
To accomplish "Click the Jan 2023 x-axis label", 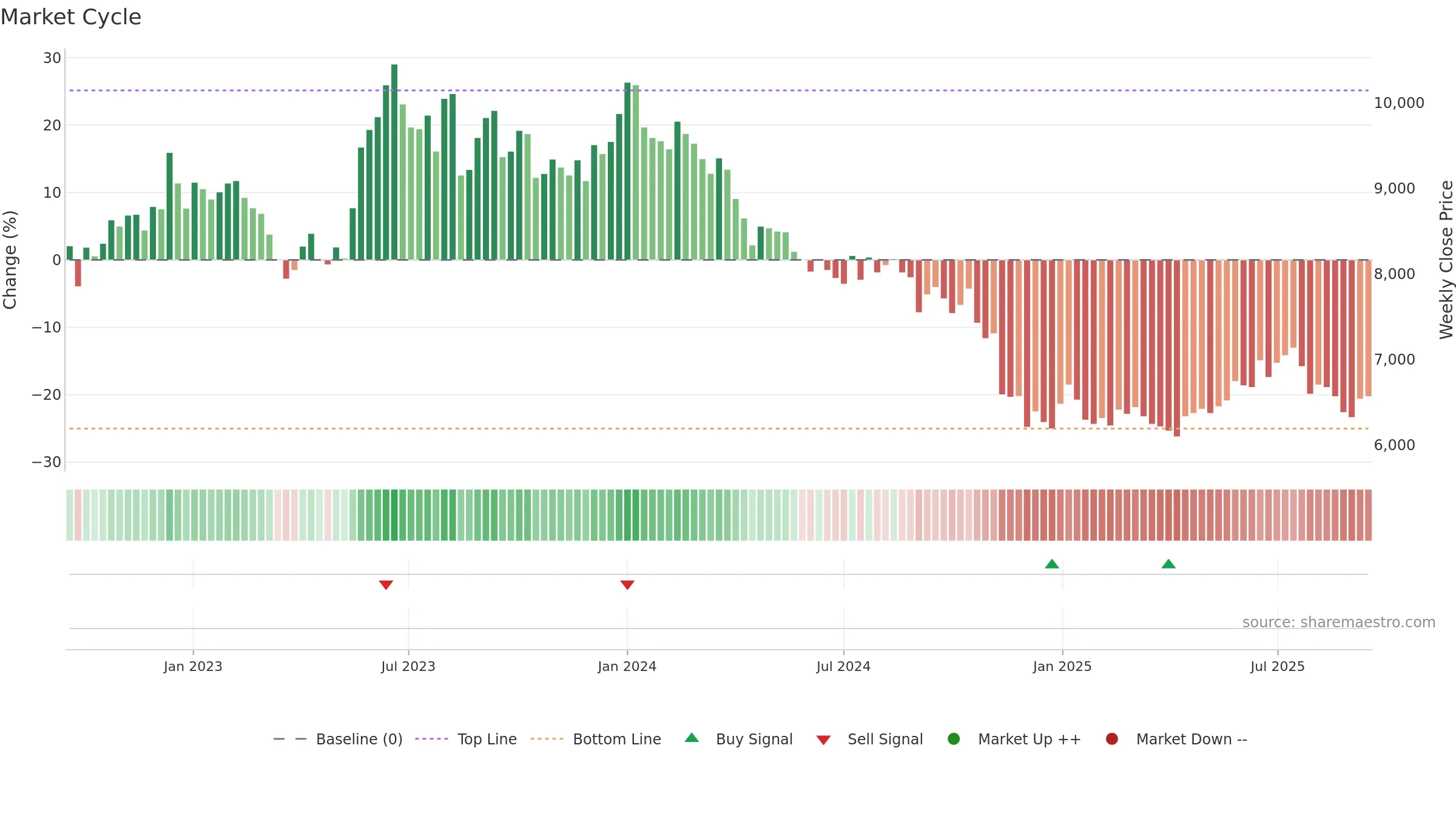I will pos(193,667).
